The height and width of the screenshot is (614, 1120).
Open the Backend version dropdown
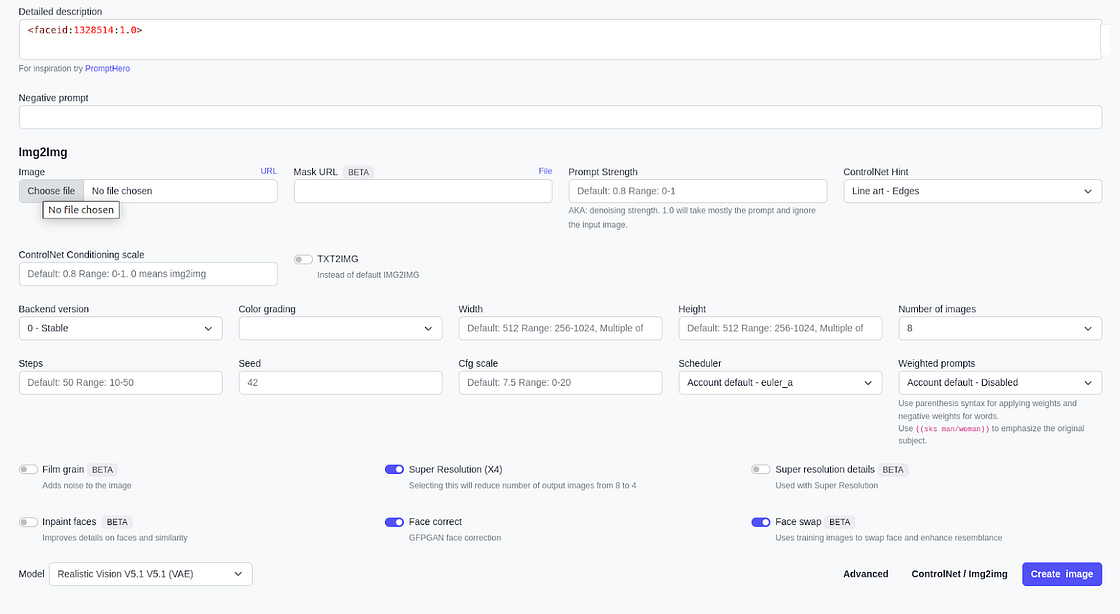120,328
